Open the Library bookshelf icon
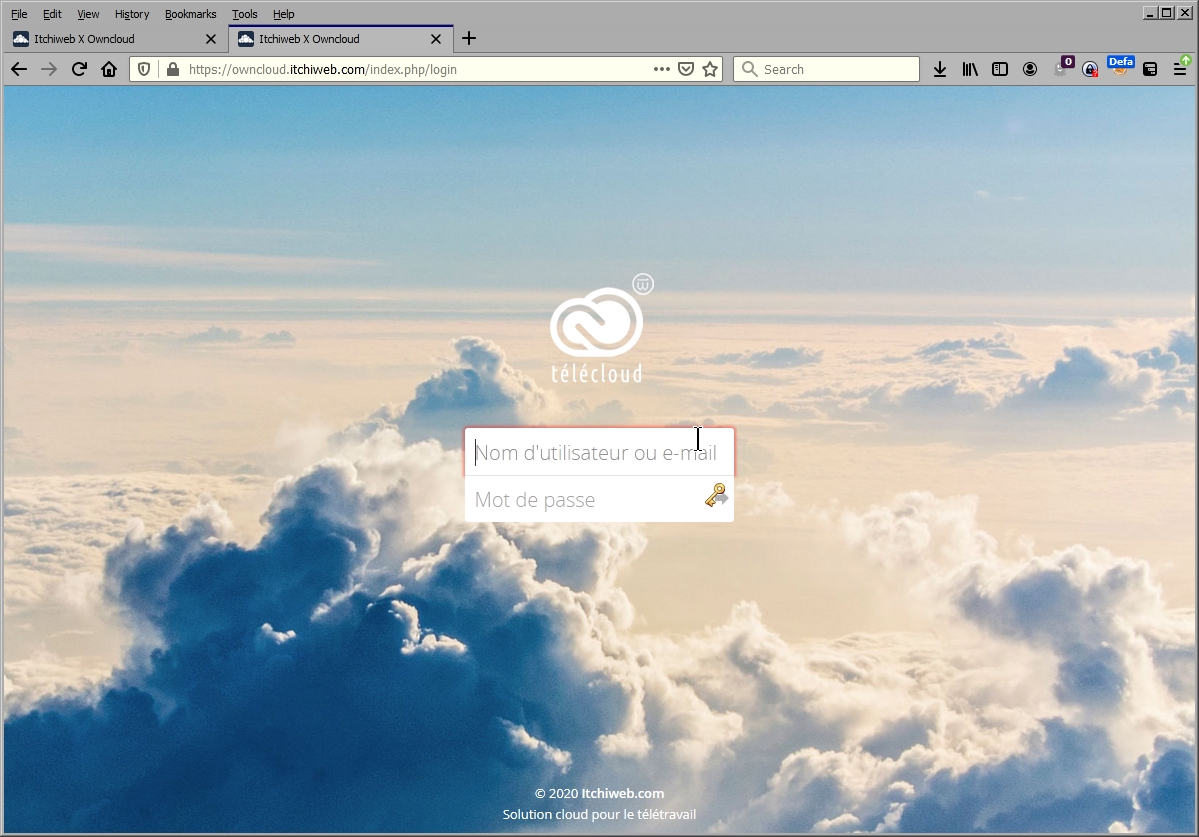The height and width of the screenshot is (837, 1199). (970, 70)
